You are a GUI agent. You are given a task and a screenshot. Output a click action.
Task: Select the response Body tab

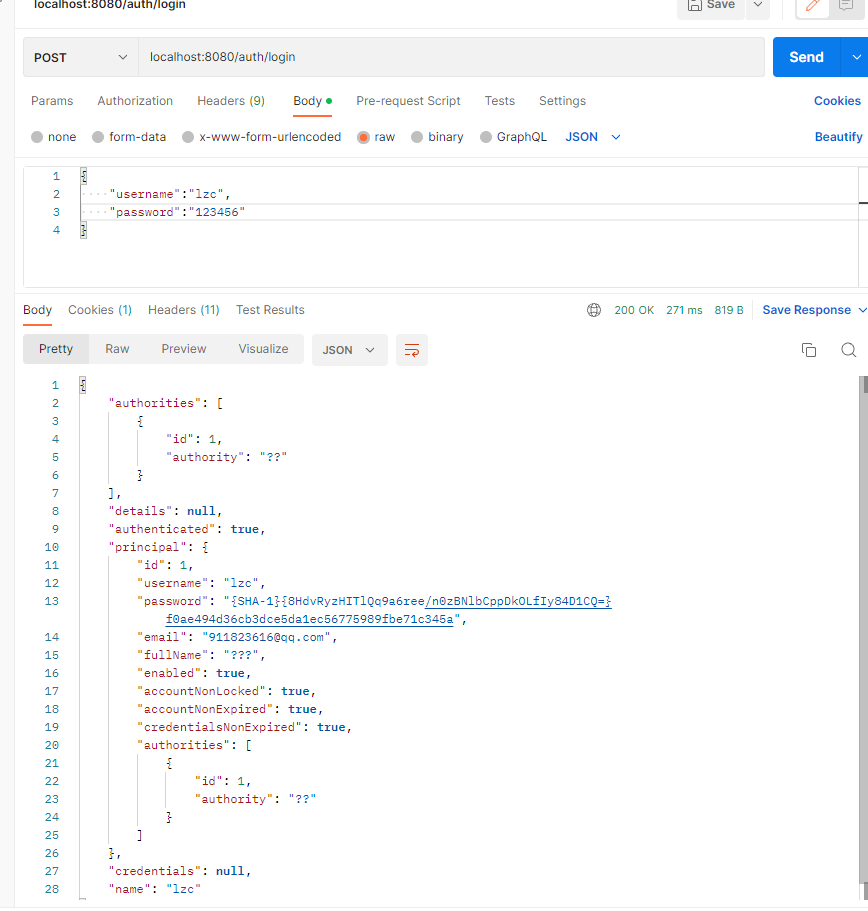37,310
